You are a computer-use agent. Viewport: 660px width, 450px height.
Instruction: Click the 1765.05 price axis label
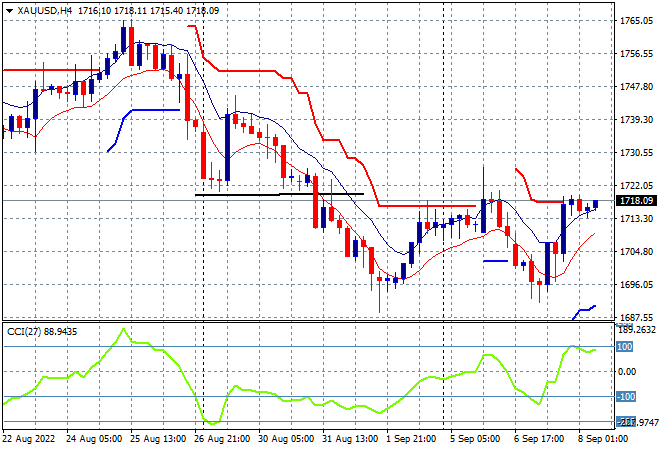[636, 21]
